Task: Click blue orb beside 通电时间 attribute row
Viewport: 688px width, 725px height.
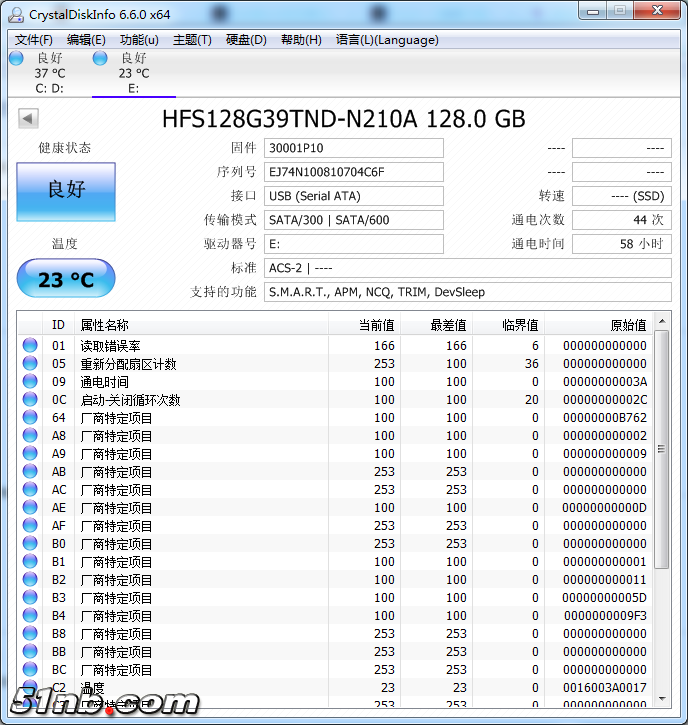Action: click(30, 382)
